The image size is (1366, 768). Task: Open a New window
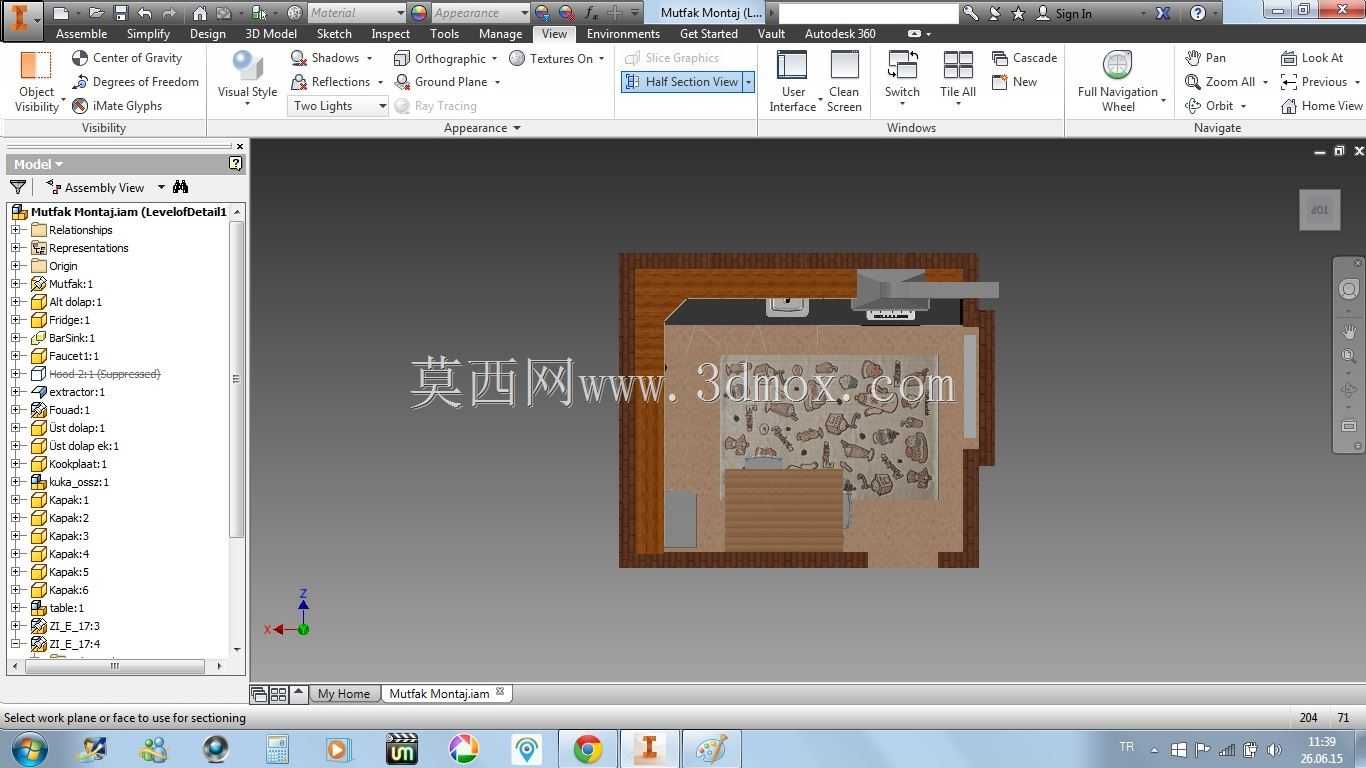(x=1014, y=82)
